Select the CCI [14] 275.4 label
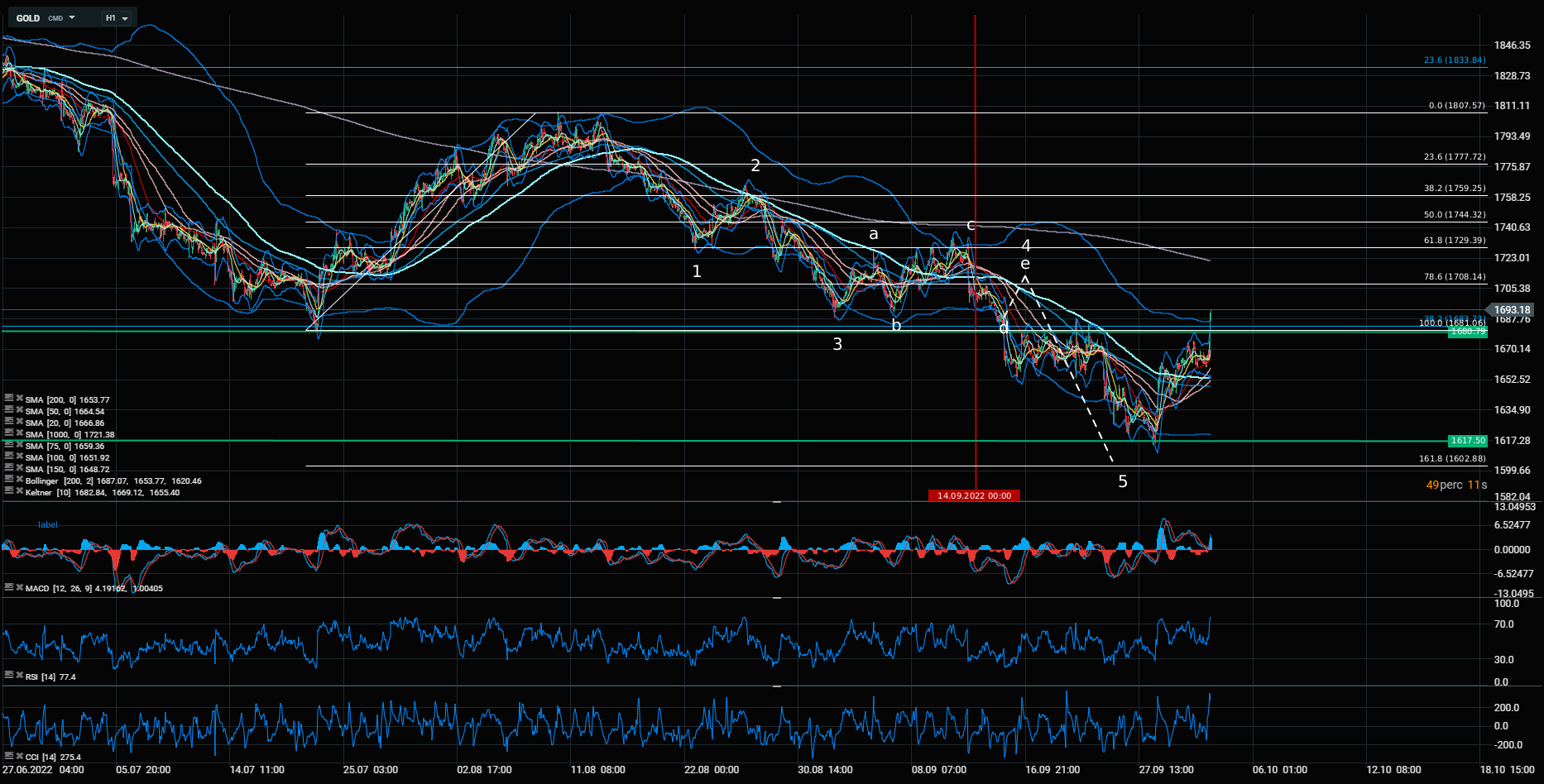 tap(53, 758)
